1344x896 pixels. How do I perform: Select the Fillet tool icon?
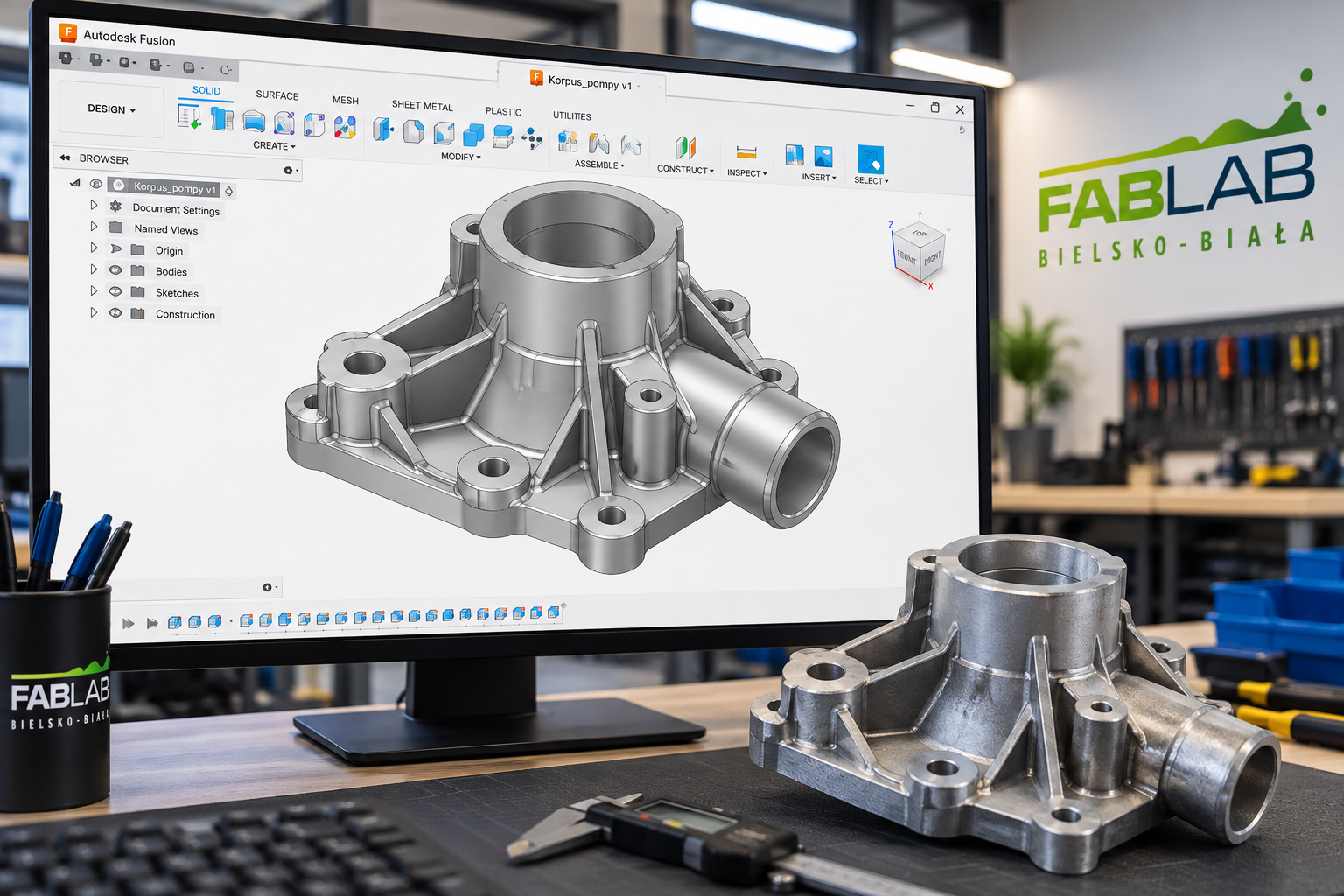pyautogui.click(x=414, y=131)
